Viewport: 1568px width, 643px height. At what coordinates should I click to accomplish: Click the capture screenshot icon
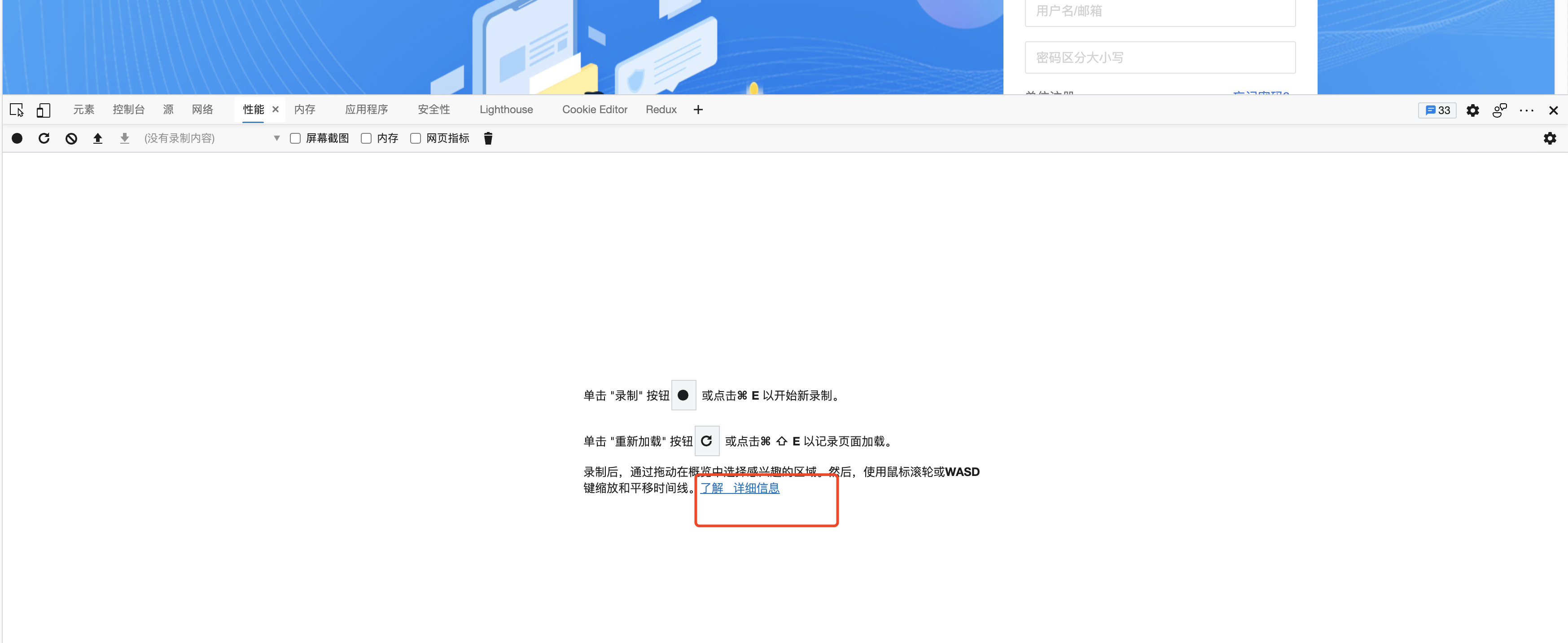(x=293, y=138)
